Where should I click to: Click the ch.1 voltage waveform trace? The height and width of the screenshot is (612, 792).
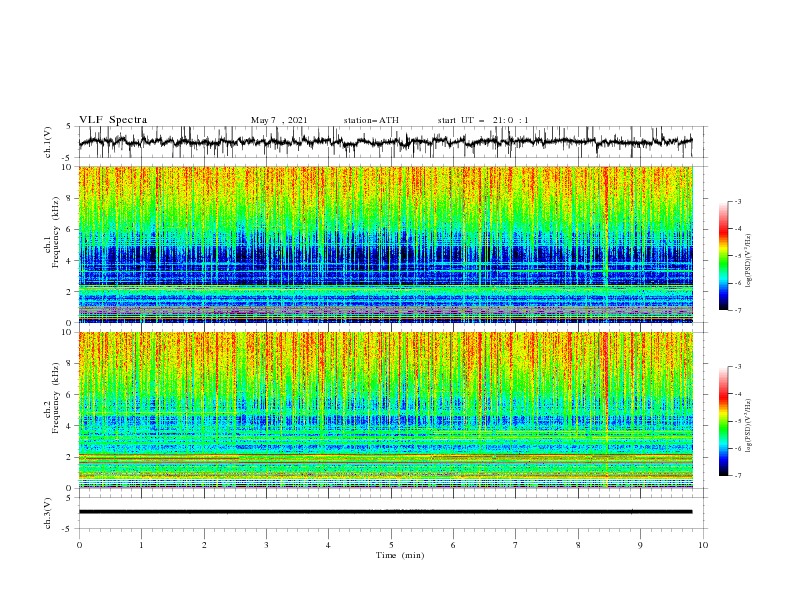coord(385,142)
